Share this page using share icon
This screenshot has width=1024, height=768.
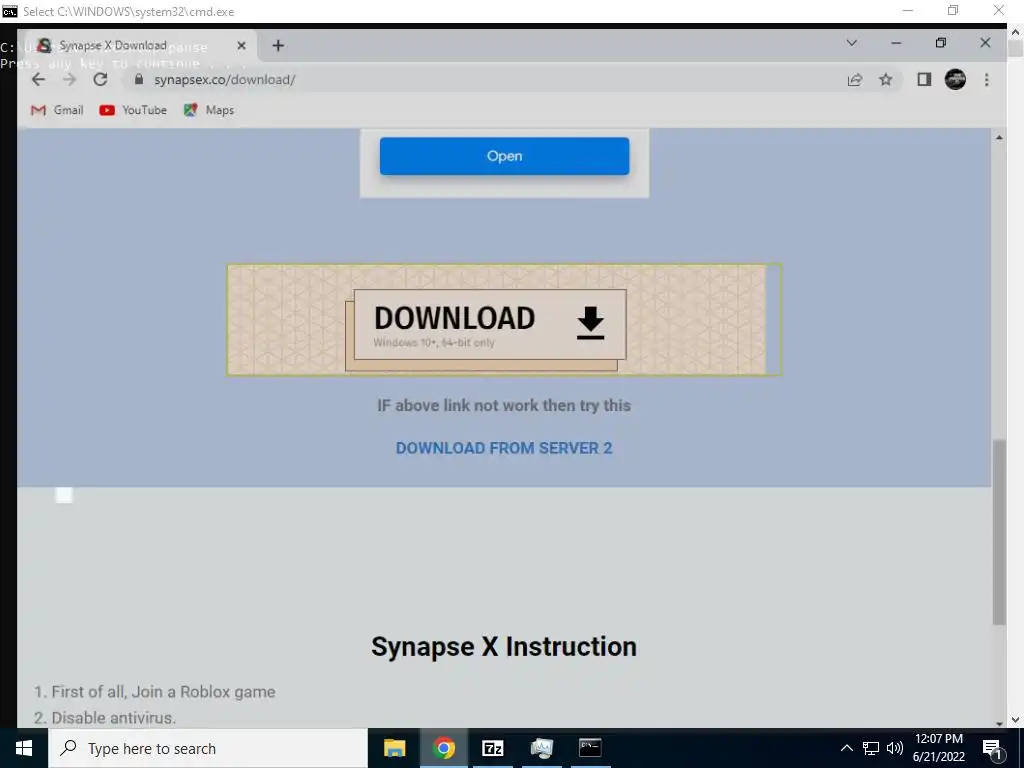[854, 80]
